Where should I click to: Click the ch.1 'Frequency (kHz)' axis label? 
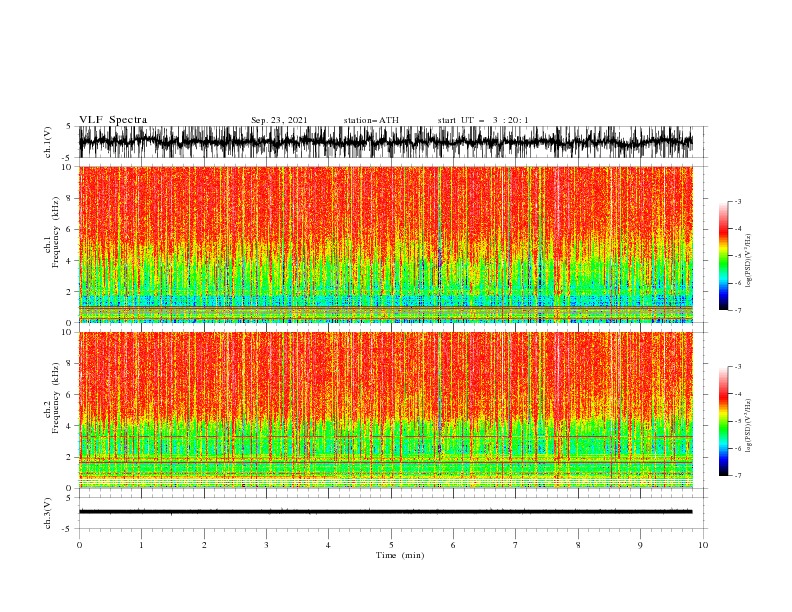[x=57, y=232]
